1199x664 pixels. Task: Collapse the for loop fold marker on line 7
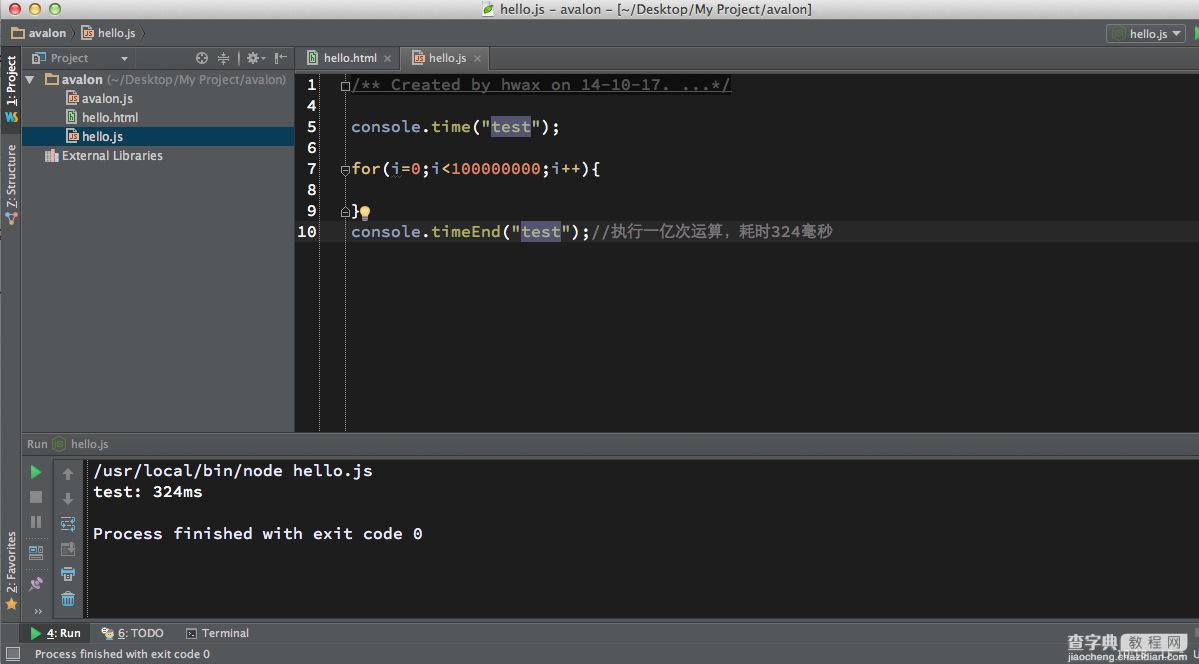click(346, 170)
